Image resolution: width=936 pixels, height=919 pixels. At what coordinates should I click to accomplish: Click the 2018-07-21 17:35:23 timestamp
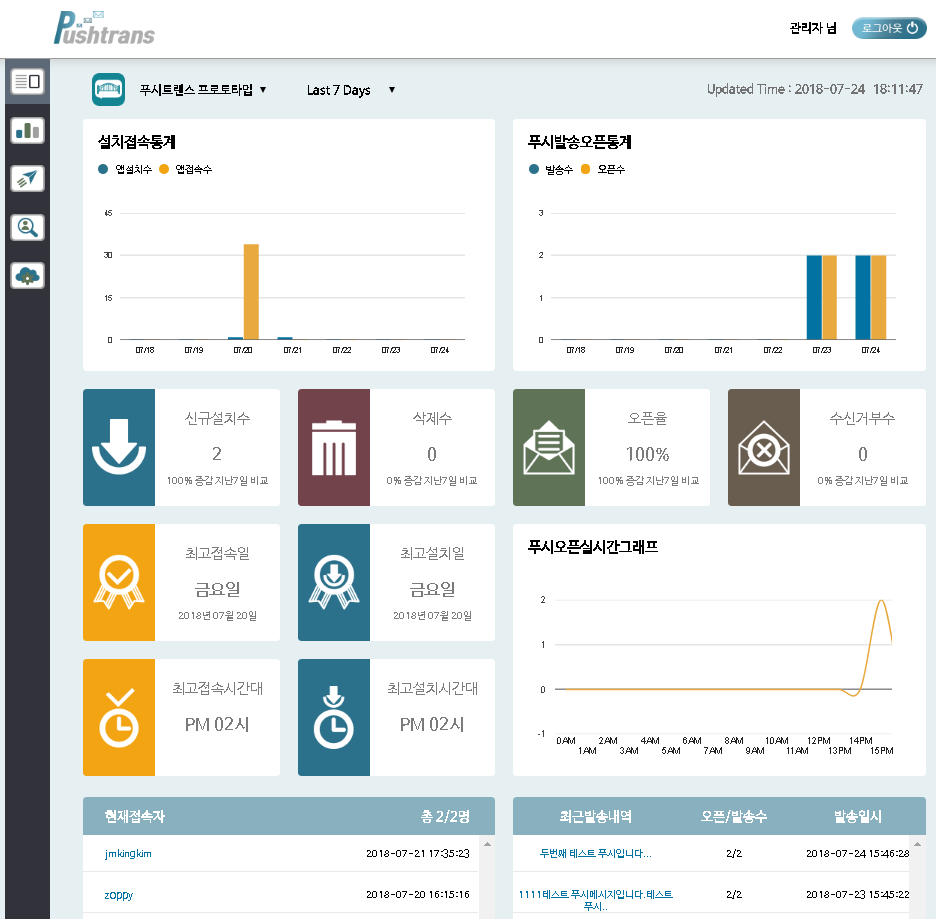pyautogui.click(x=418, y=853)
